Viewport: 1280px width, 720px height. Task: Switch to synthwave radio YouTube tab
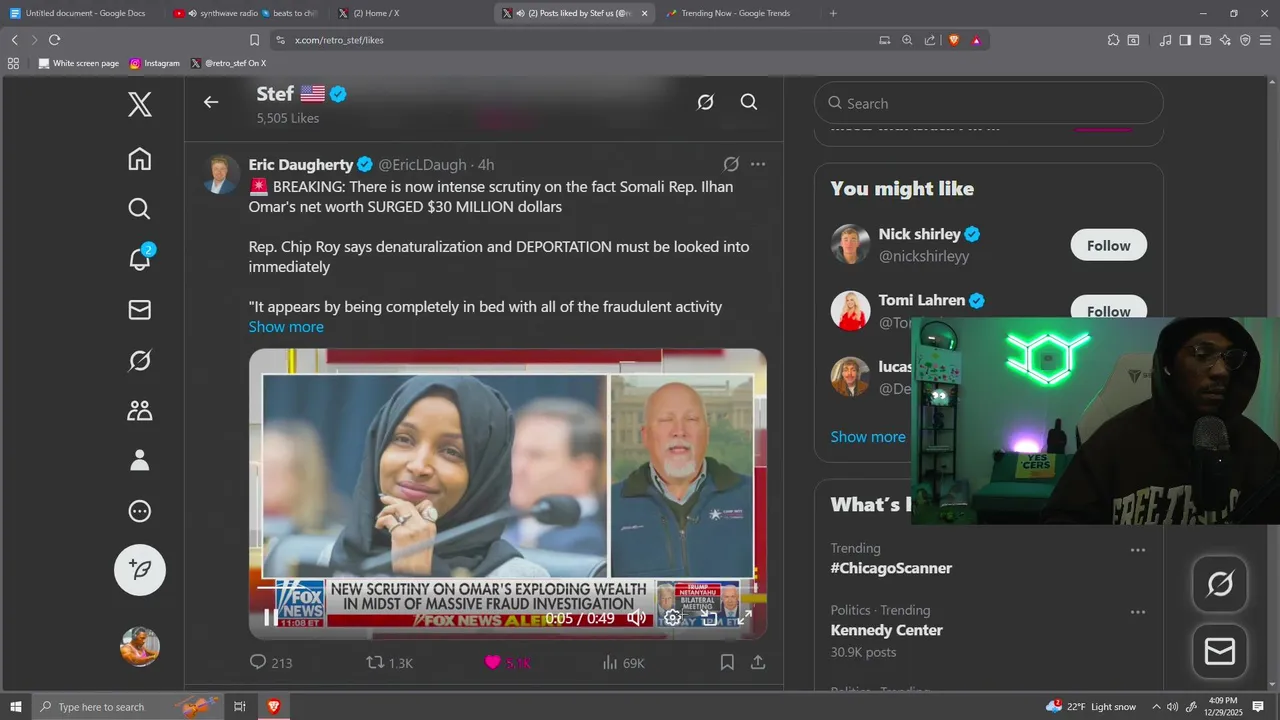click(245, 13)
